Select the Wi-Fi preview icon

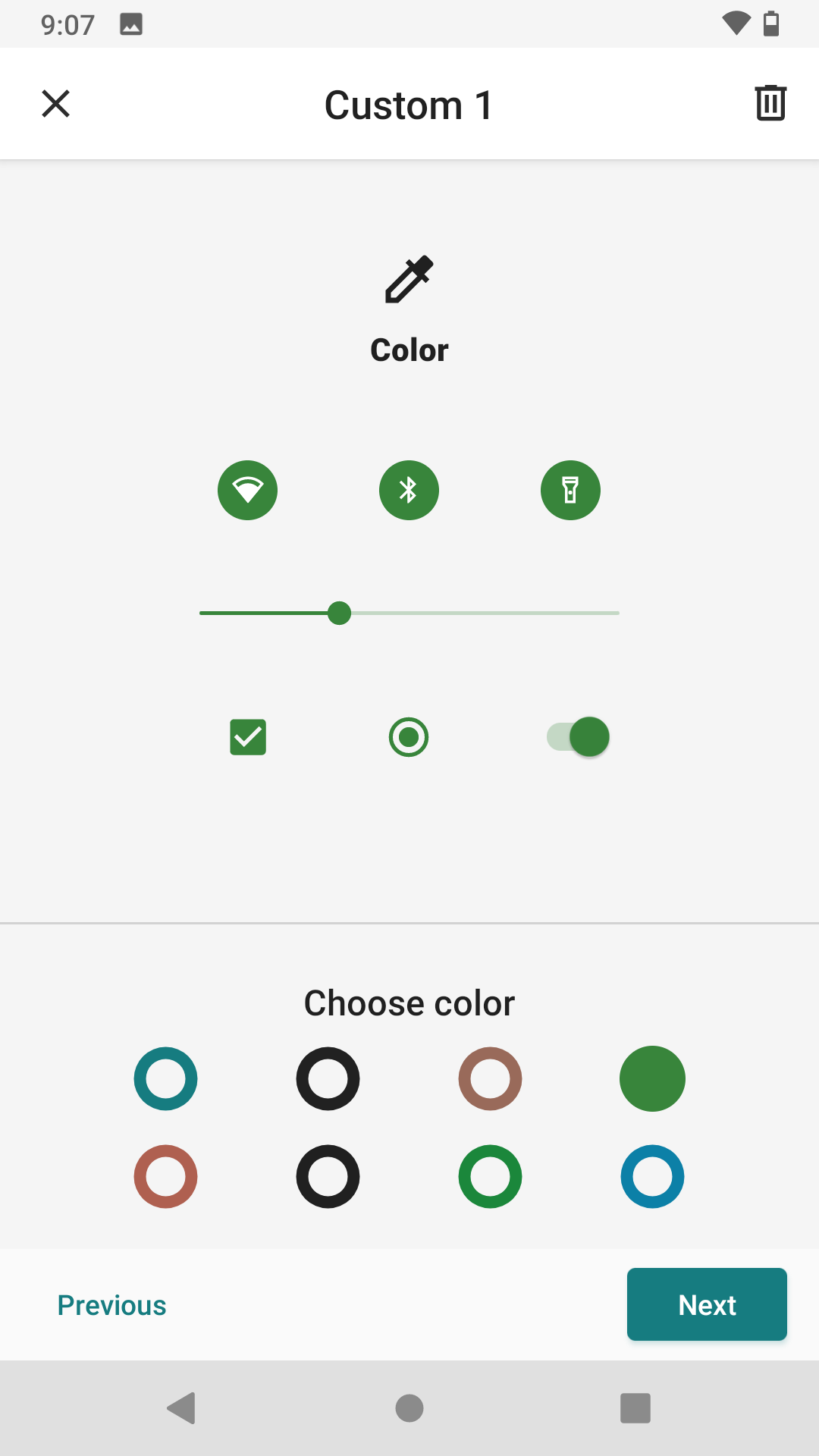click(x=247, y=490)
